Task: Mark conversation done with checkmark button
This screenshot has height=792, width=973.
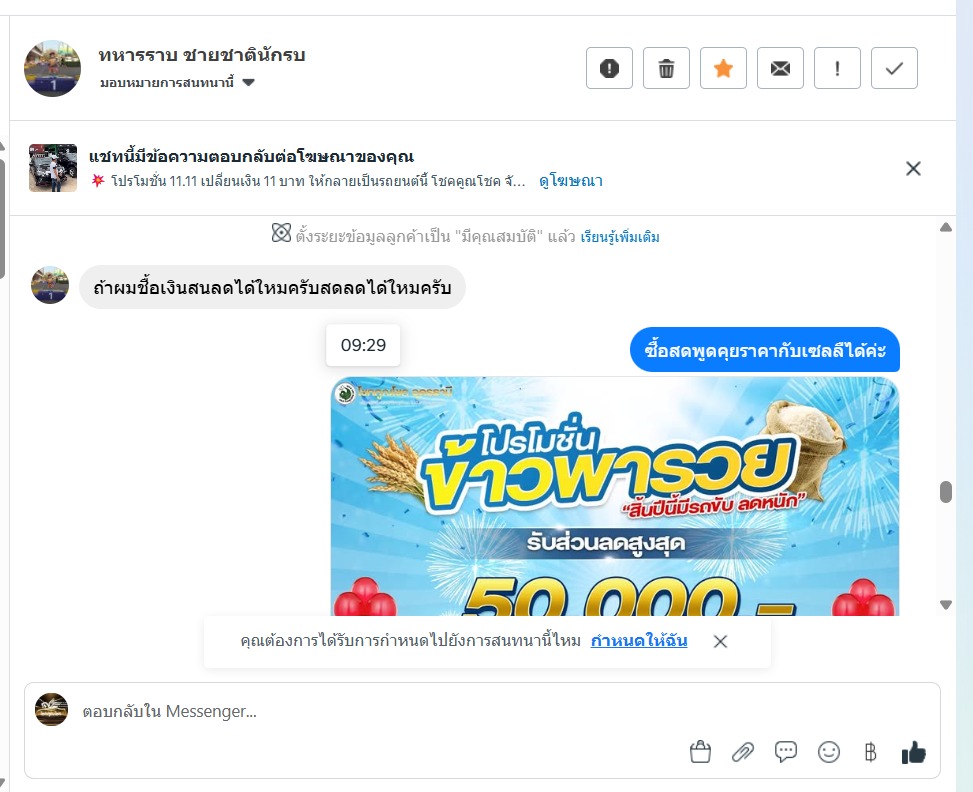Action: pos(894,68)
